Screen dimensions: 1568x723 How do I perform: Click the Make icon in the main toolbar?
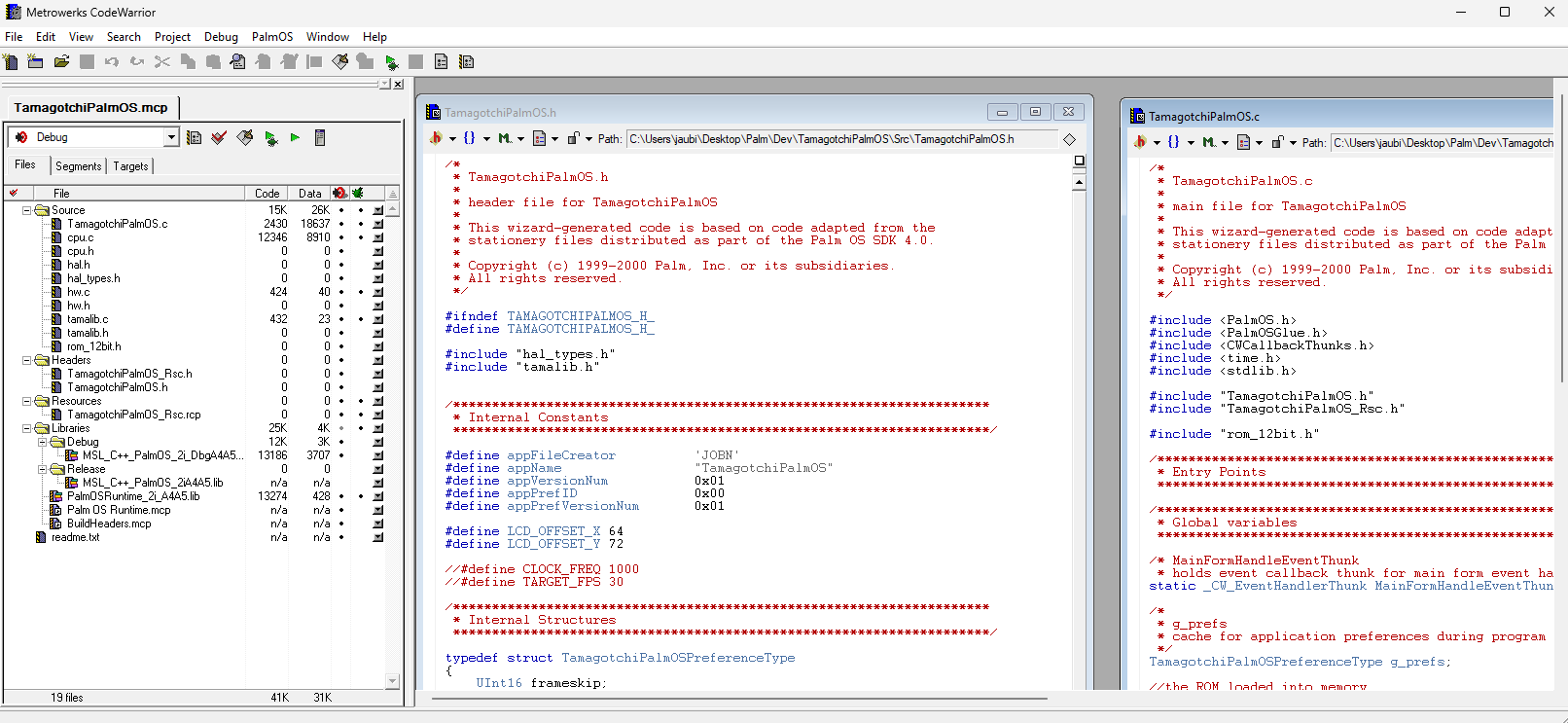(x=339, y=61)
